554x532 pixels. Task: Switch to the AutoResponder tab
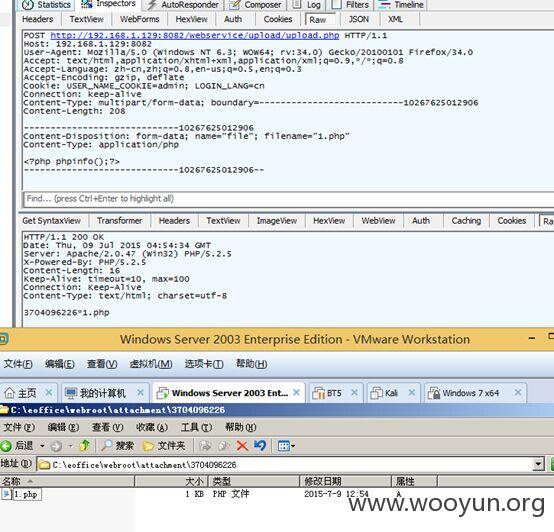click(x=183, y=5)
